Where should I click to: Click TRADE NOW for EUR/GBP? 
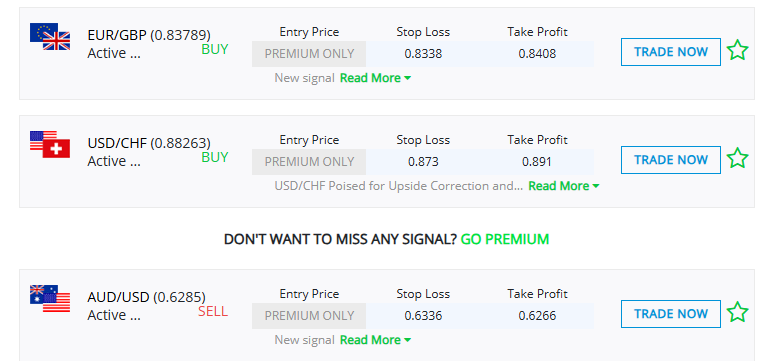coord(671,52)
